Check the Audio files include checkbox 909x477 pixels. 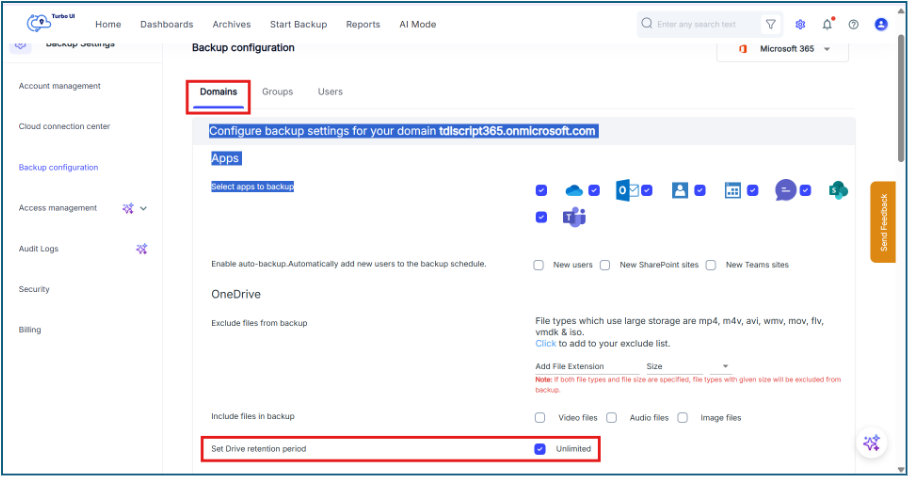click(x=611, y=417)
